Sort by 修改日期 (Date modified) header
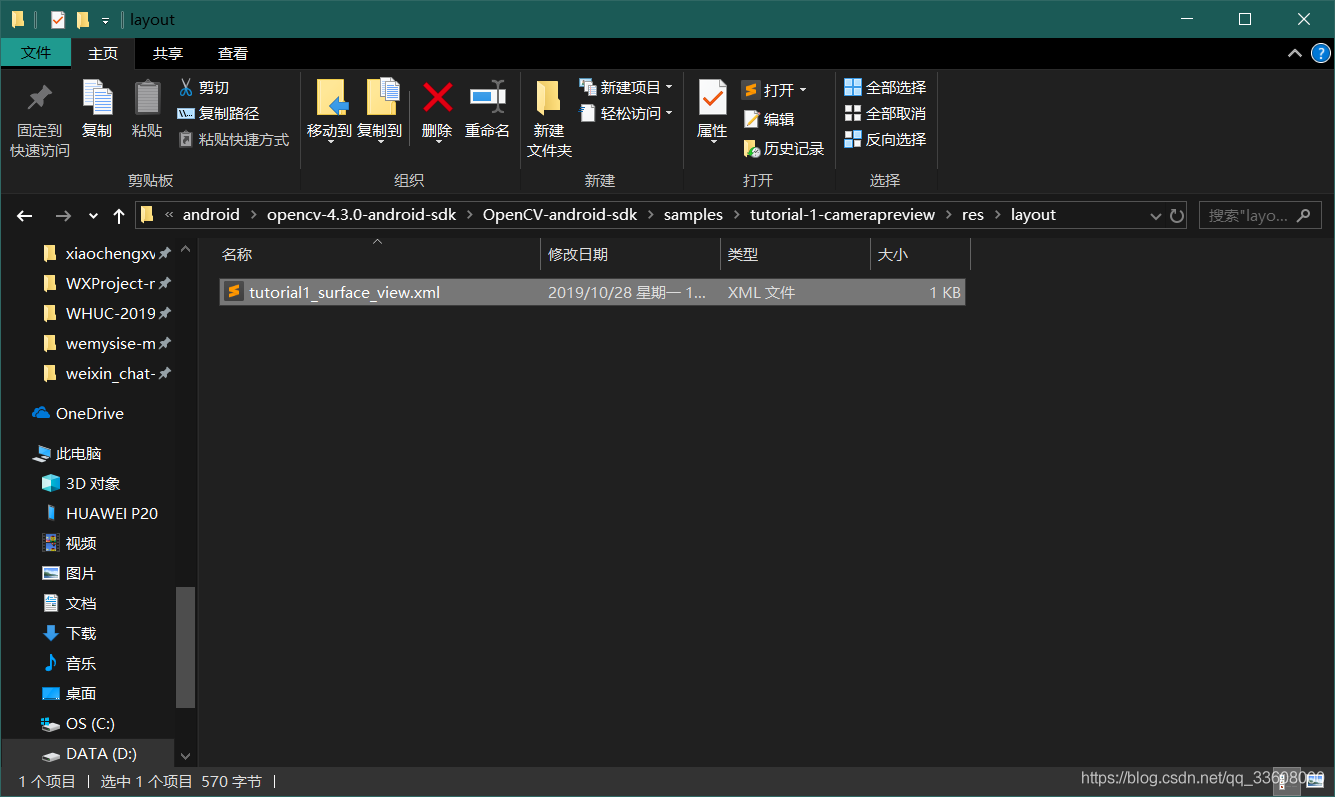 click(x=630, y=255)
